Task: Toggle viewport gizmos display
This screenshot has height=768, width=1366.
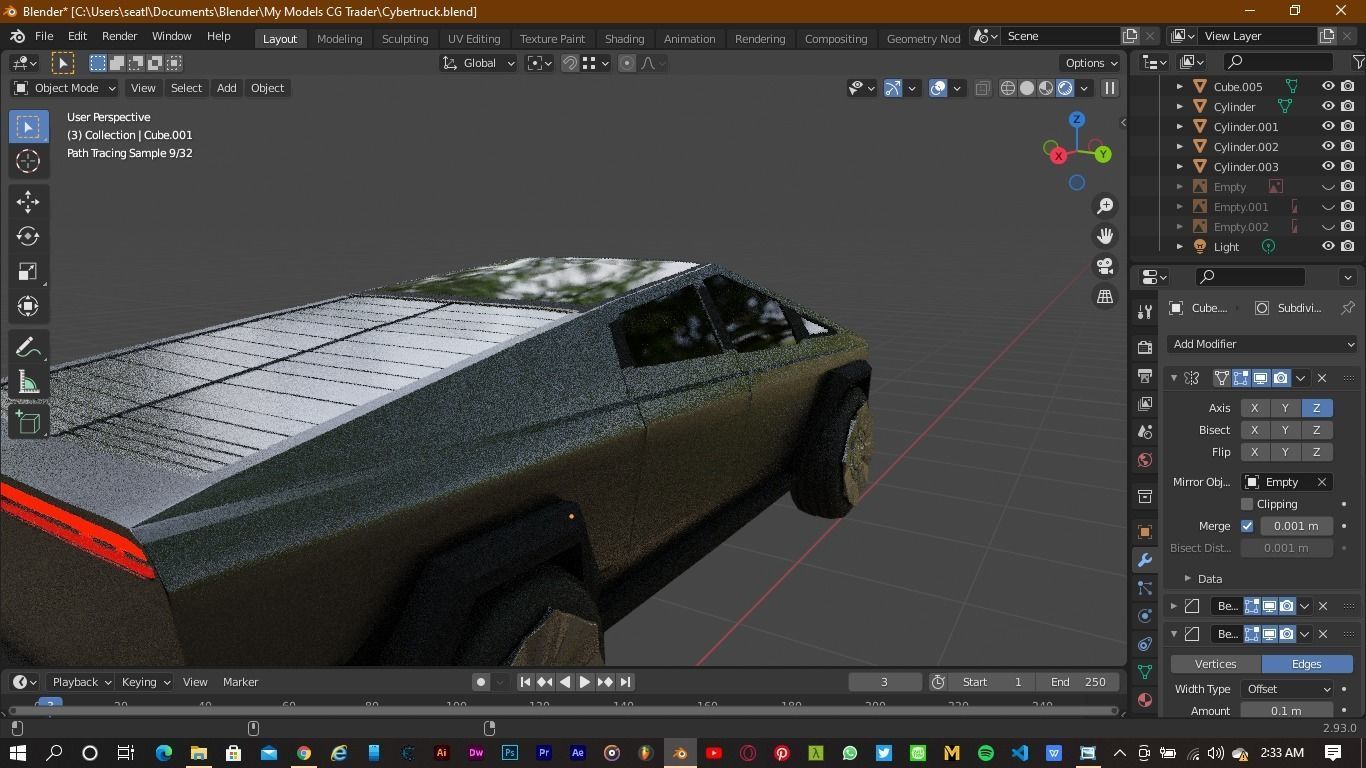Action: point(892,88)
